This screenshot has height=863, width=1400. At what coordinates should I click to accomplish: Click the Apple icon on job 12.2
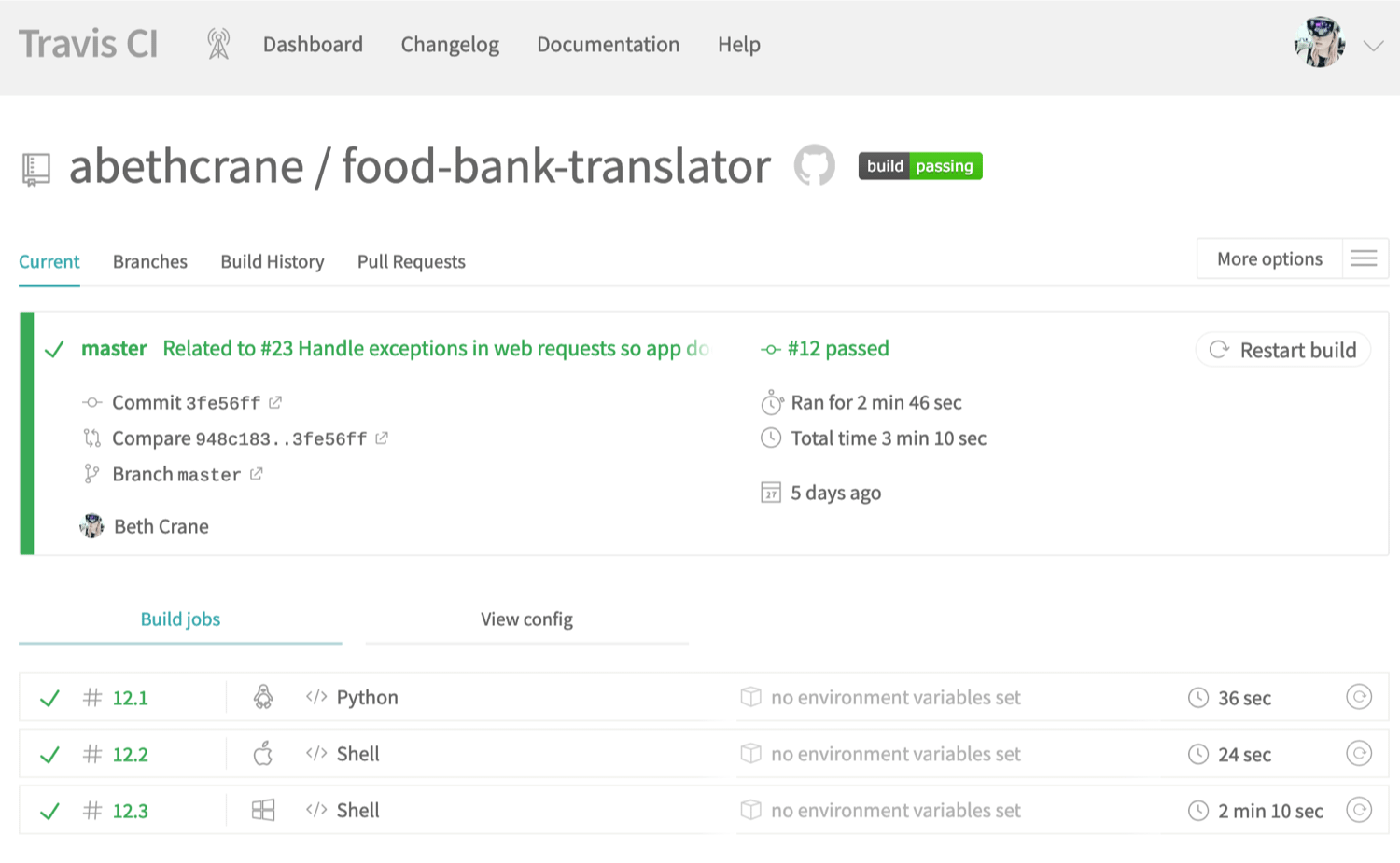pyautogui.click(x=263, y=753)
